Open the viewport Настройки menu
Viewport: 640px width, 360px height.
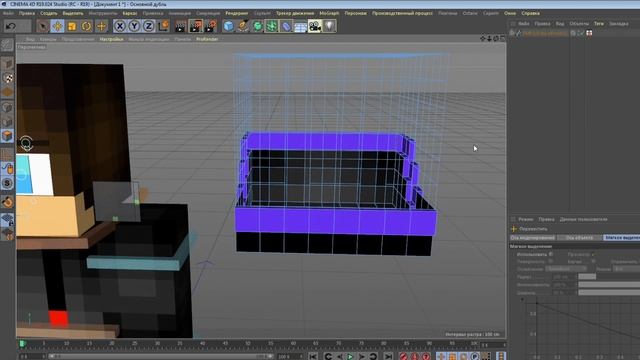111,39
